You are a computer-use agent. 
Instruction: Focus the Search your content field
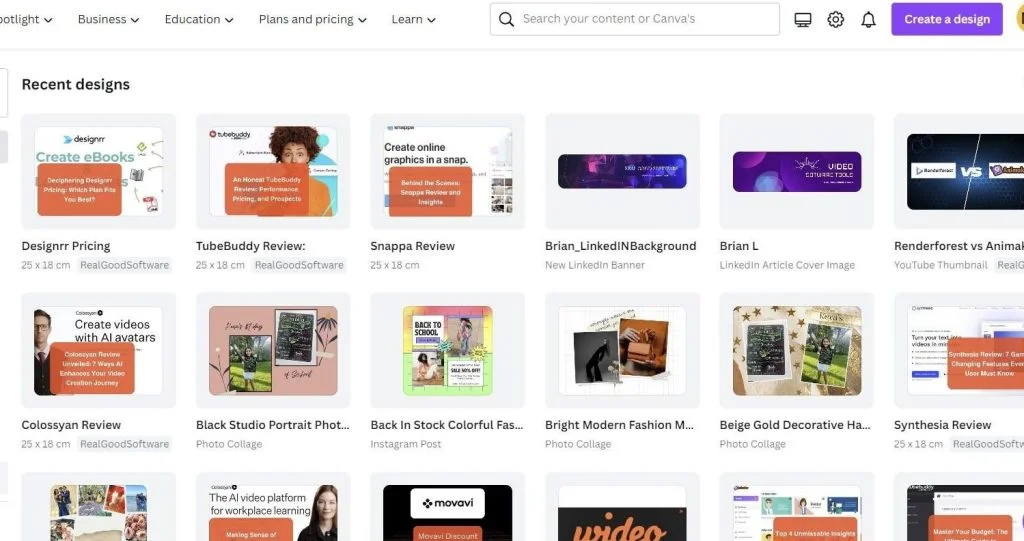point(635,19)
